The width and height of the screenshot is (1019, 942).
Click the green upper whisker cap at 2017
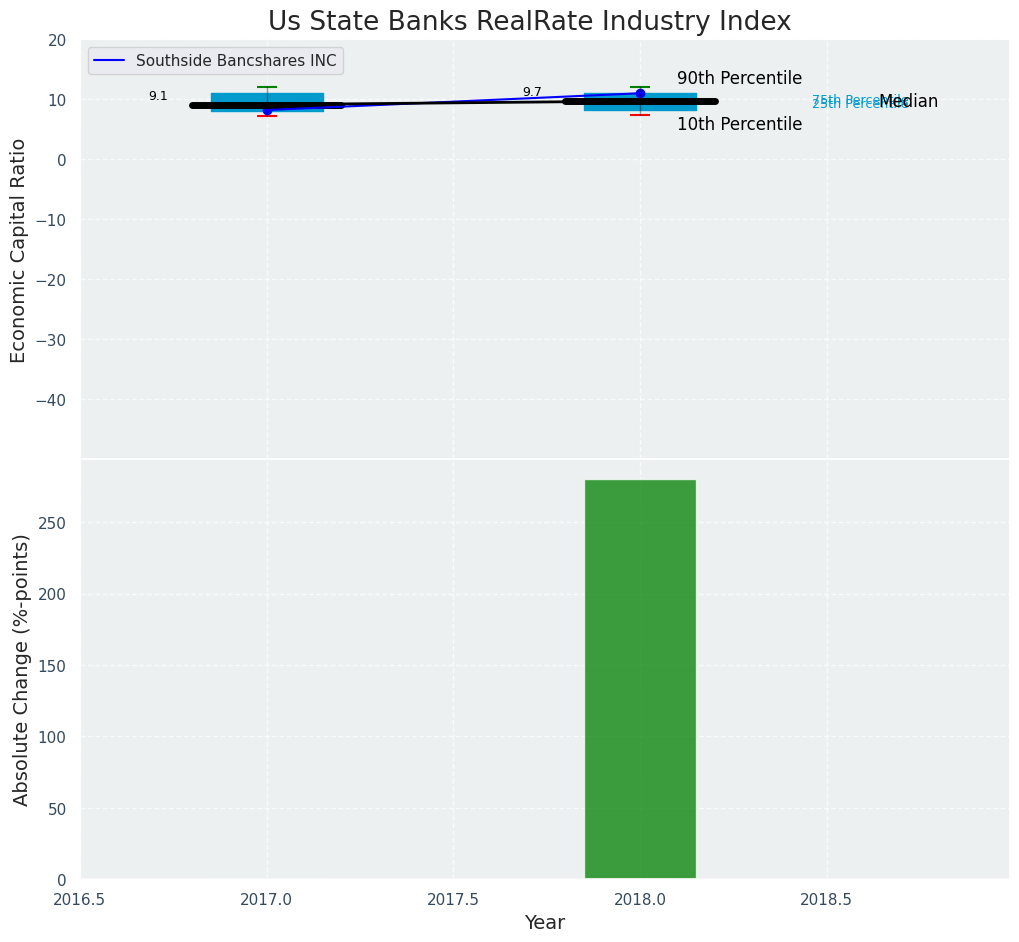[x=267, y=87]
